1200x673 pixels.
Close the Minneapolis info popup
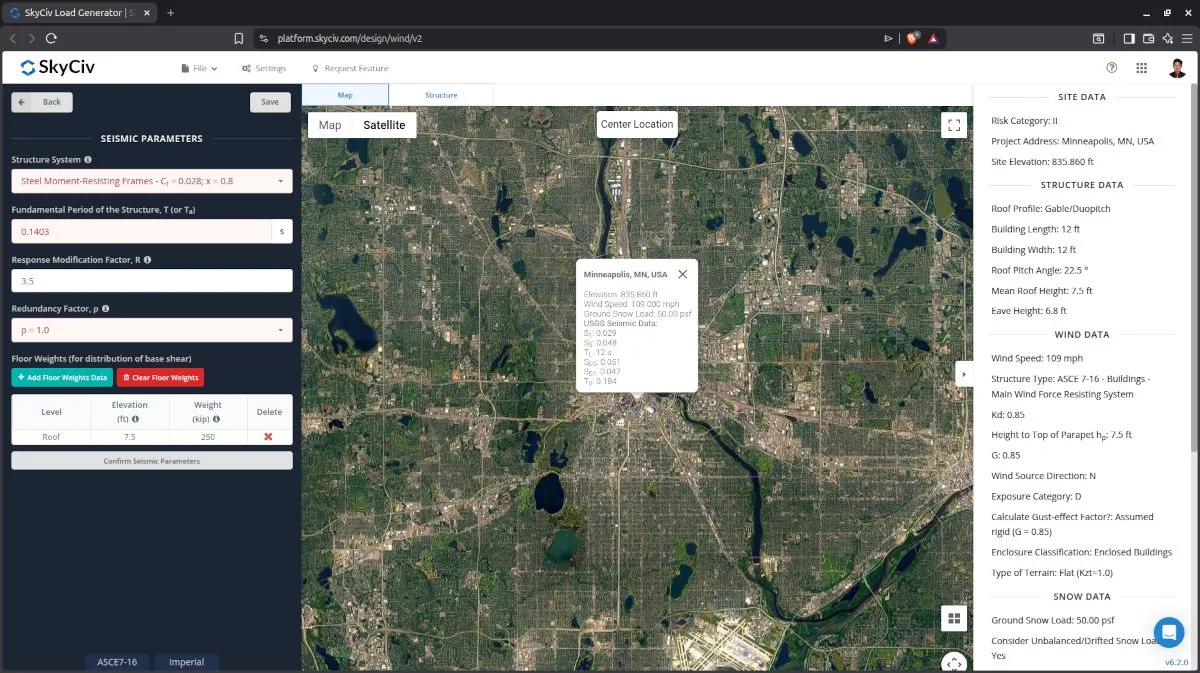click(x=682, y=274)
